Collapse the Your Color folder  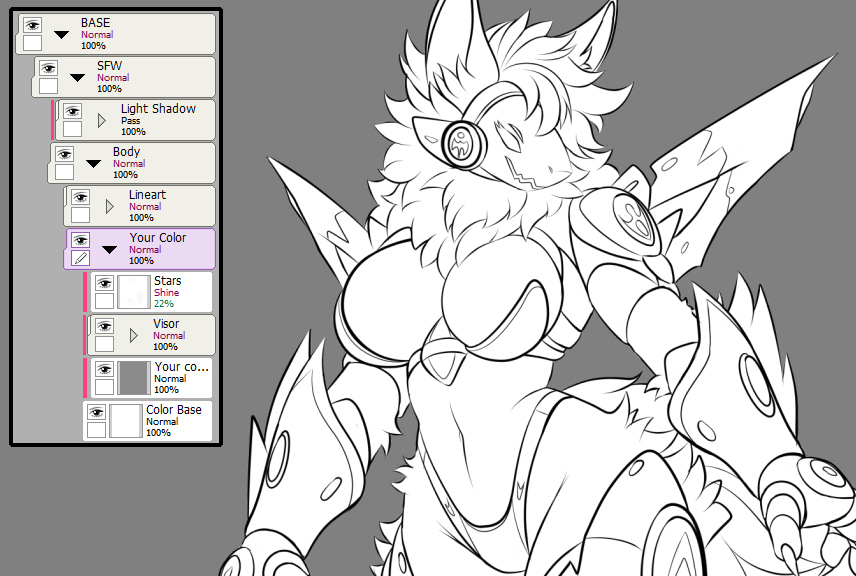pos(110,250)
